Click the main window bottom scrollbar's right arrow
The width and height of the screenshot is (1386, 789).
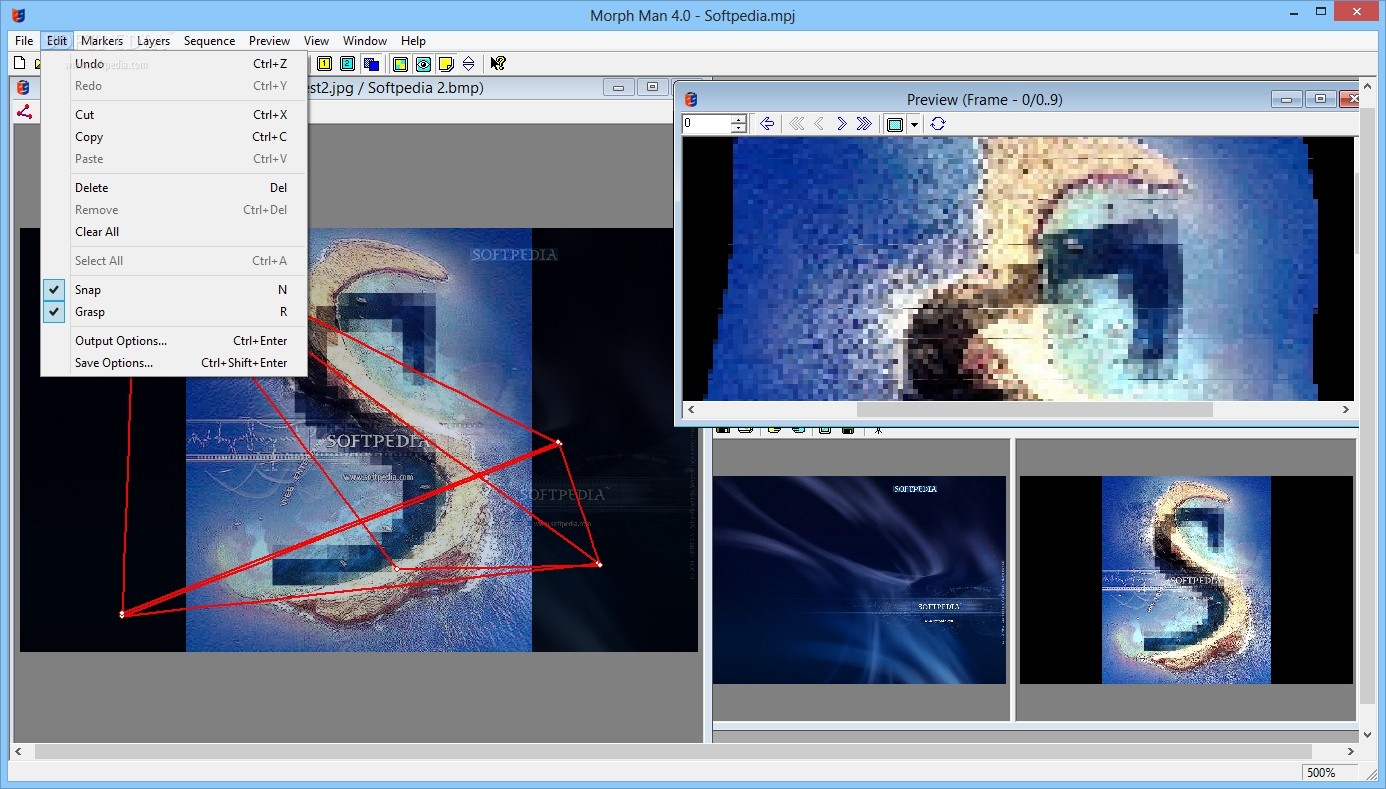tap(1351, 751)
